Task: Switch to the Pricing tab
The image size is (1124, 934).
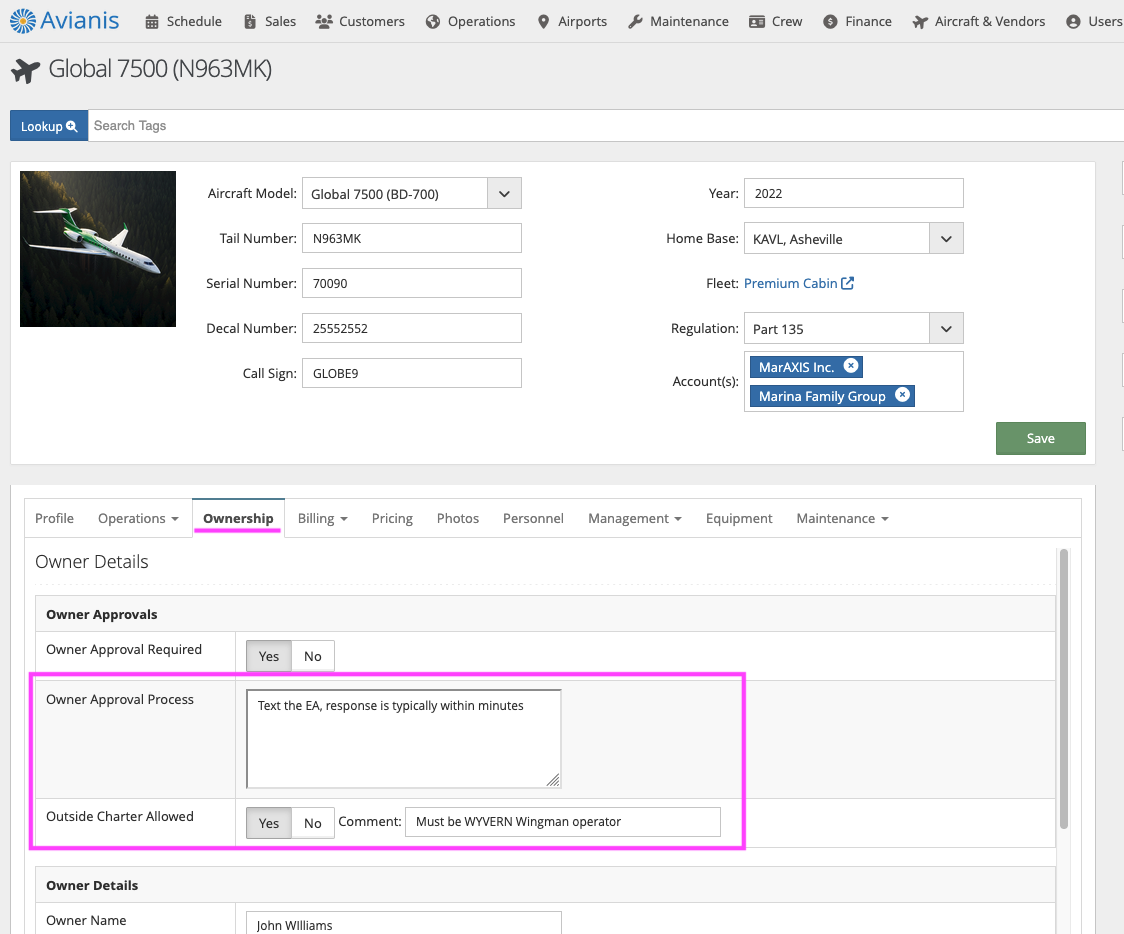Action: 392,518
